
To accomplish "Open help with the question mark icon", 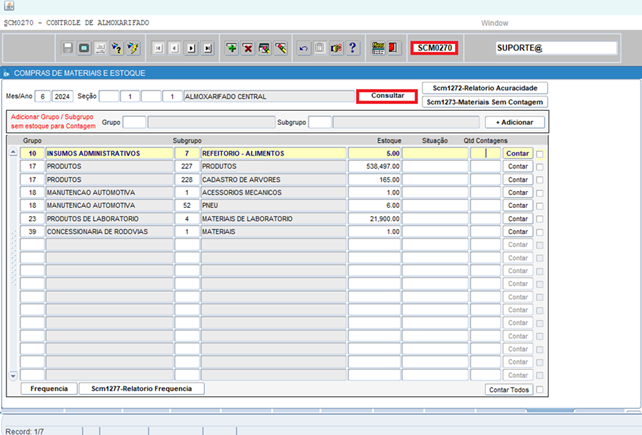I will (x=353, y=48).
